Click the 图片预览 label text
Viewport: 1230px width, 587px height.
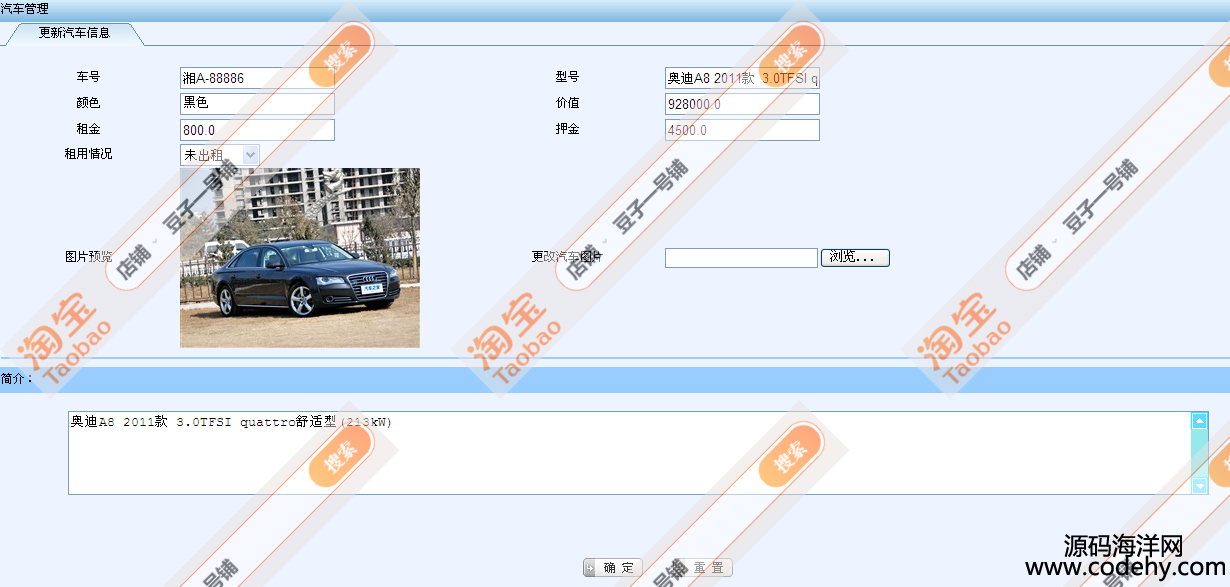coord(89,257)
